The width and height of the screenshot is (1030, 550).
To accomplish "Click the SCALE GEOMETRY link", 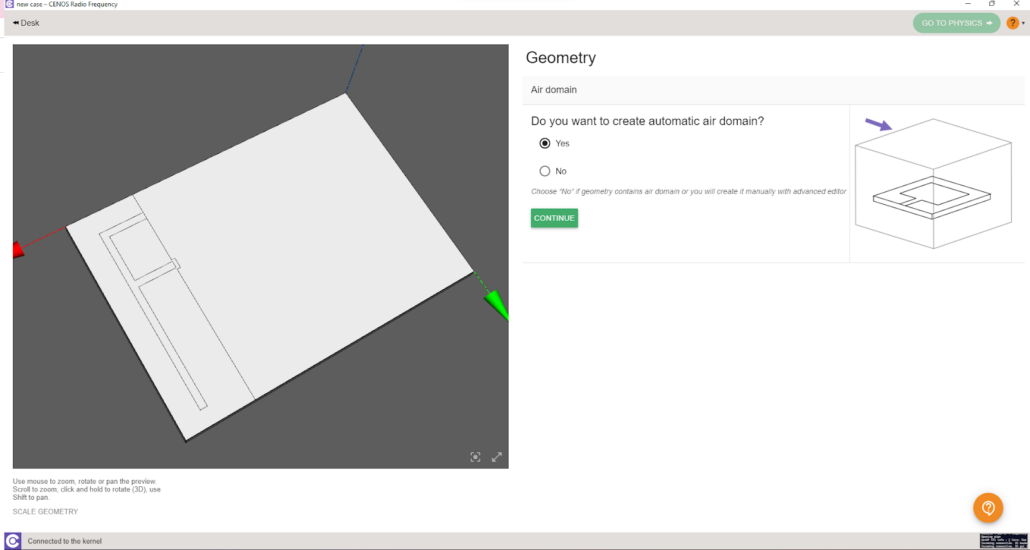I will pyautogui.click(x=45, y=512).
